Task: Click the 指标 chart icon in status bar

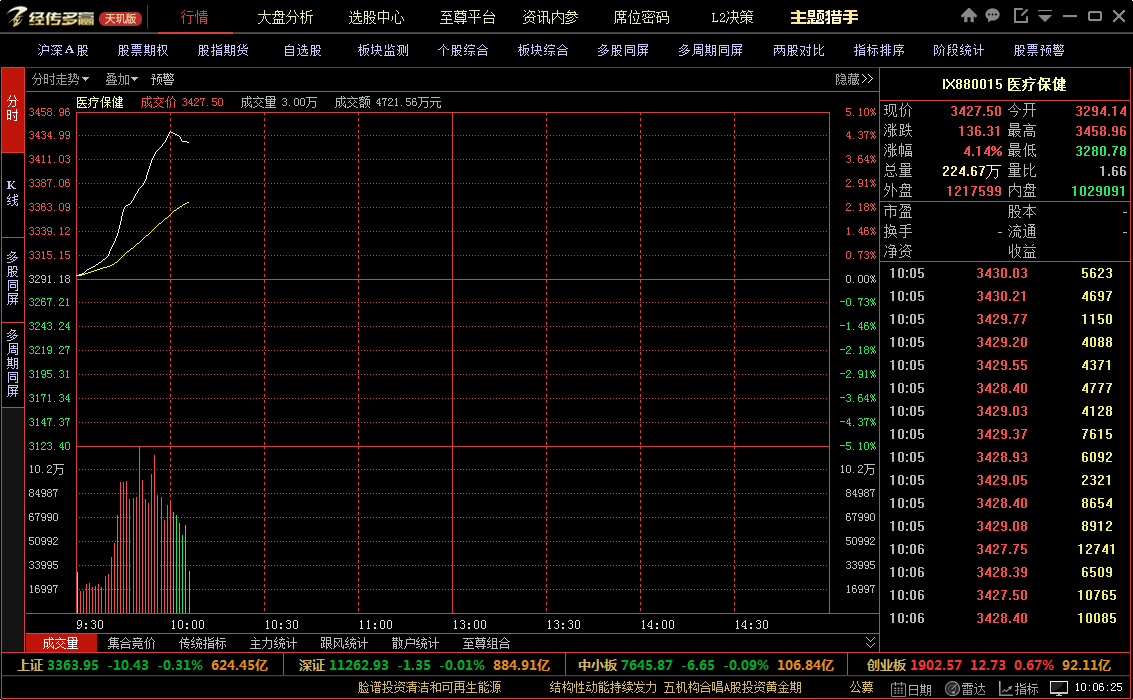Action: click(x=1006, y=689)
